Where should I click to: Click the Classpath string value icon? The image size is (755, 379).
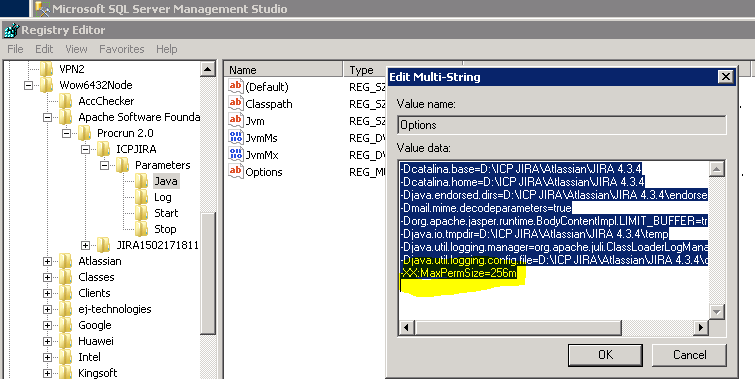pyautogui.click(x=235, y=104)
